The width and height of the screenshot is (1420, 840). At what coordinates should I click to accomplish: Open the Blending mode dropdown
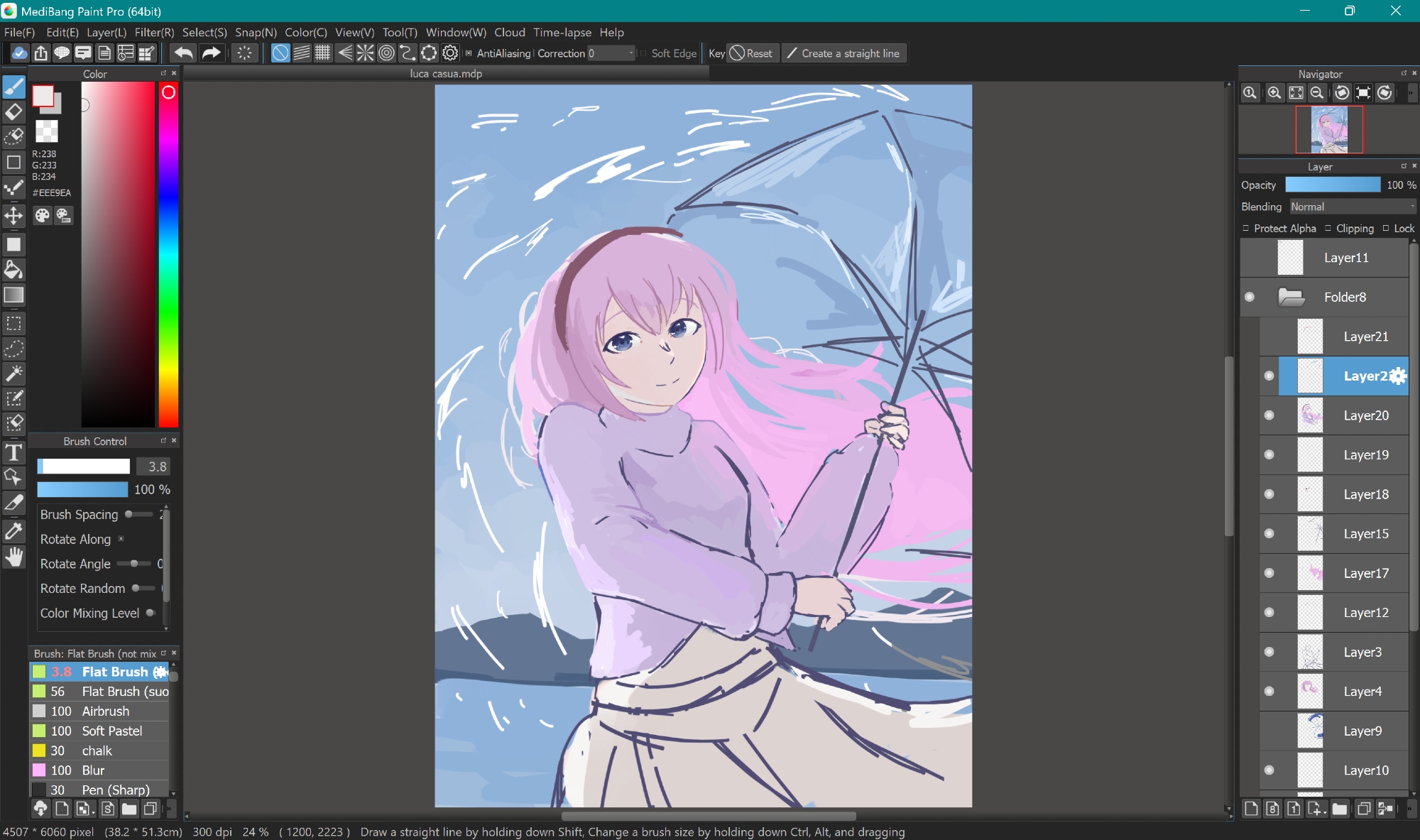pos(1353,207)
